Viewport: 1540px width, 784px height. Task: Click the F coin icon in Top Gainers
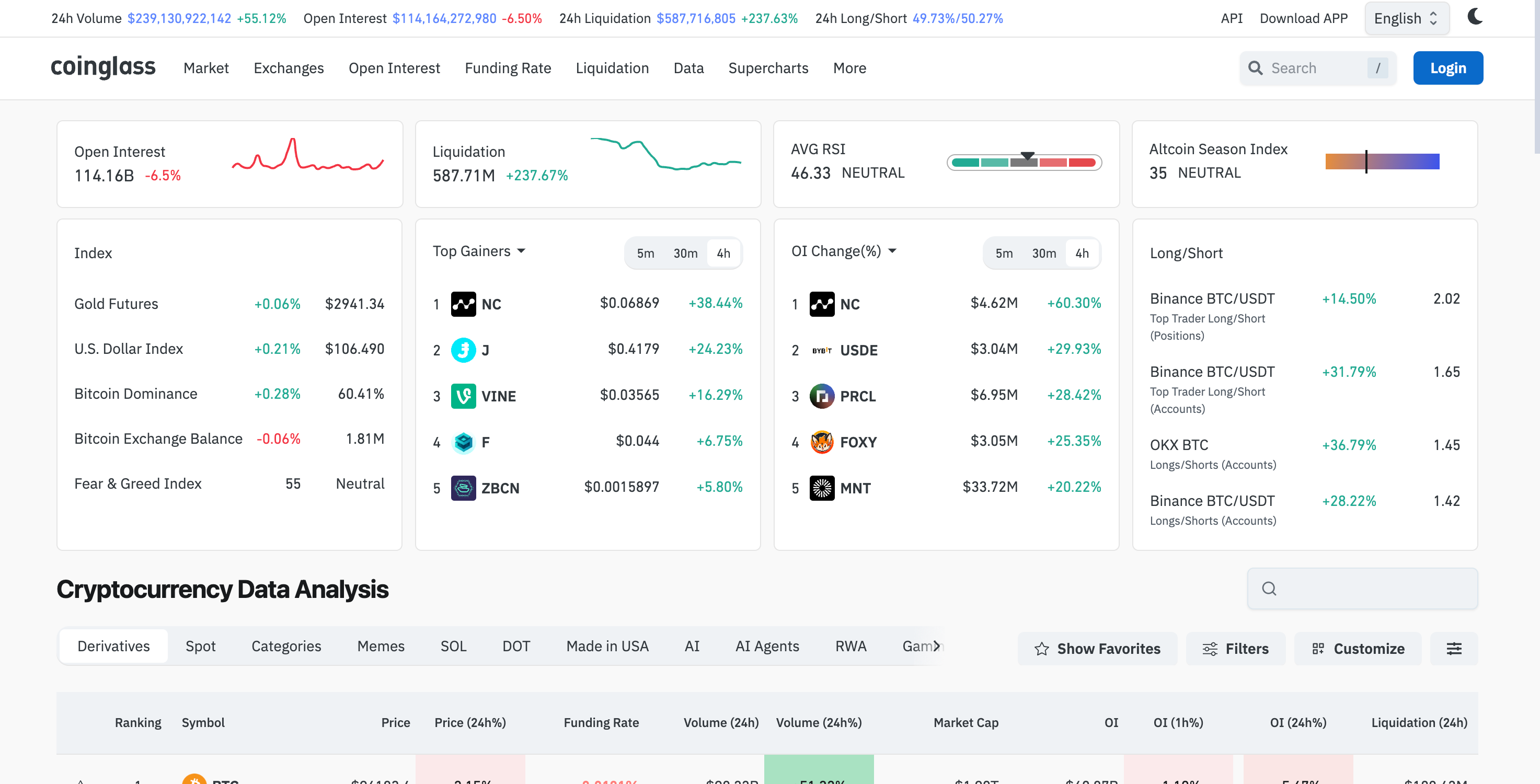click(463, 442)
